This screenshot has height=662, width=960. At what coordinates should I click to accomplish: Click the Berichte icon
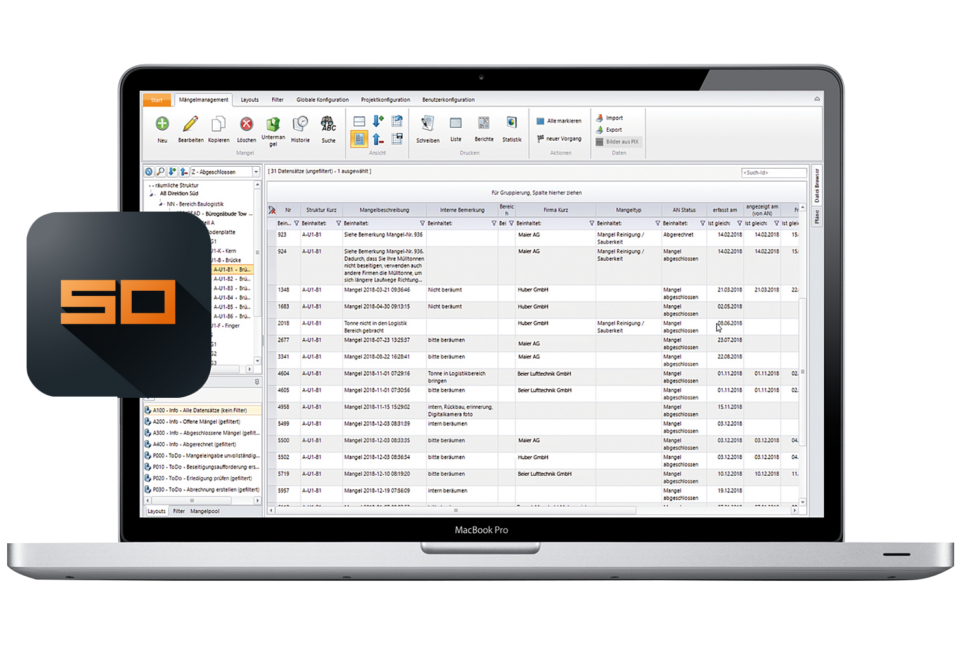point(484,123)
